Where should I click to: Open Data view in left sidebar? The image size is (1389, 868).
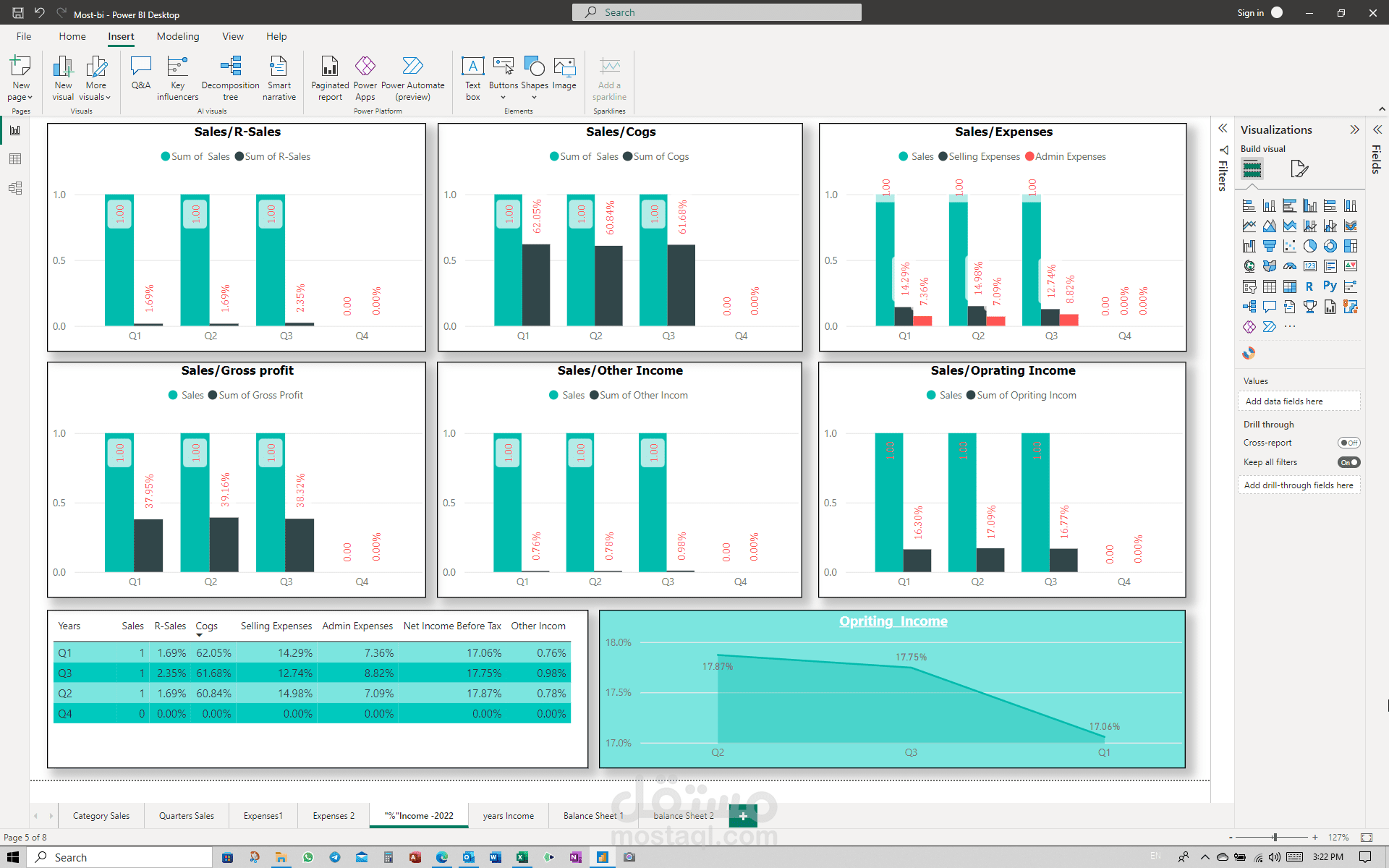[x=15, y=159]
